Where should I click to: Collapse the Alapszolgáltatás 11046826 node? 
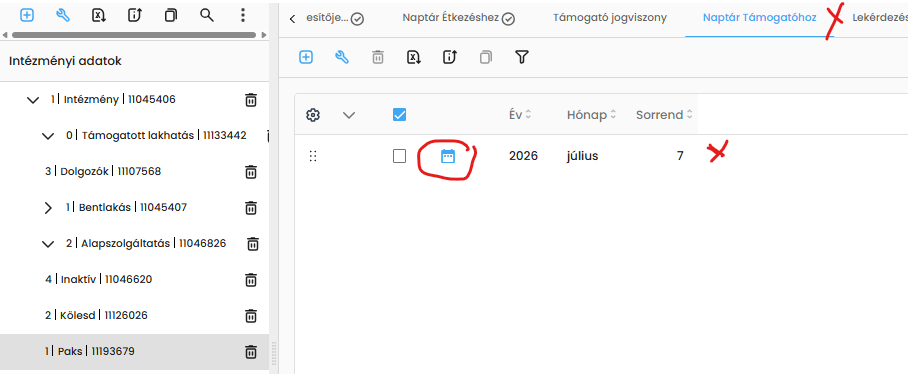click(x=48, y=244)
